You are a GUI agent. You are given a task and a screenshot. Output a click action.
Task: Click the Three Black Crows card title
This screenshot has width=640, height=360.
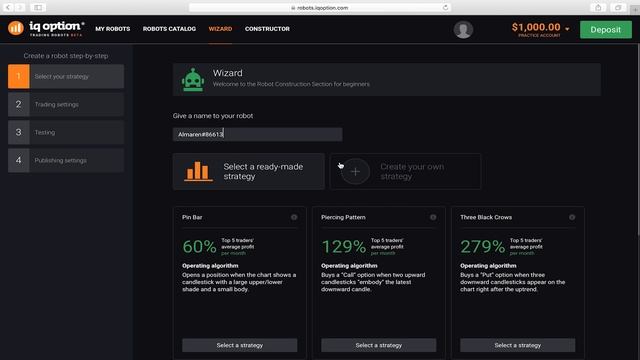[x=486, y=217]
